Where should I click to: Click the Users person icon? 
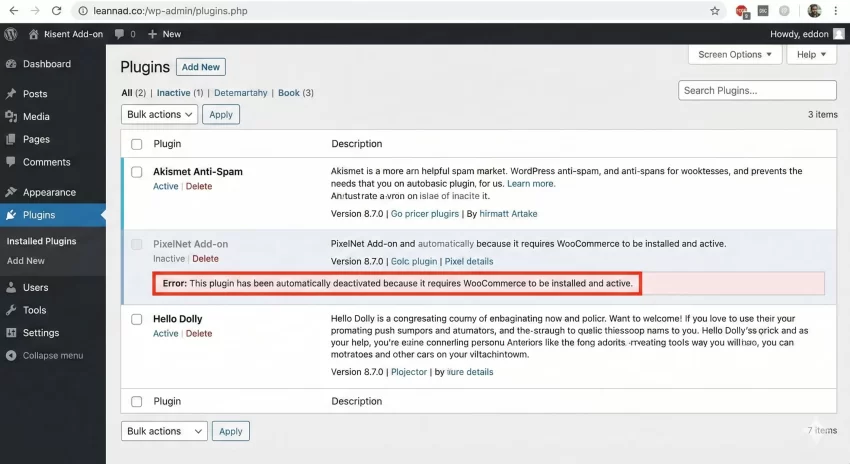pos(11,287)
